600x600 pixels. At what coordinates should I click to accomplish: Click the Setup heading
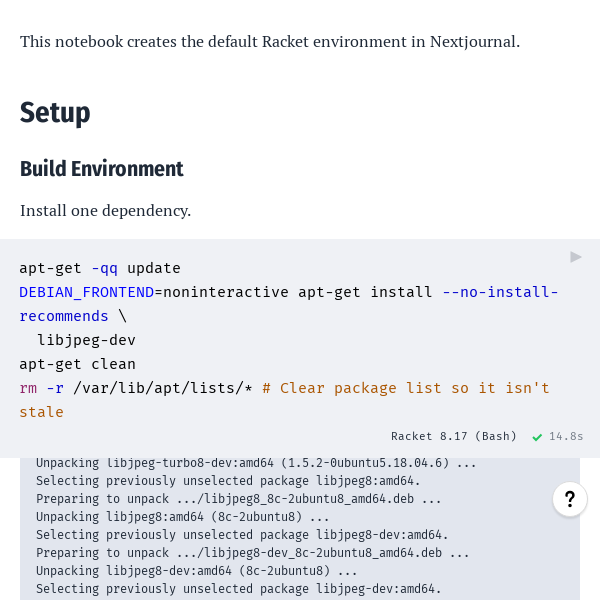(x=55, y=112)
